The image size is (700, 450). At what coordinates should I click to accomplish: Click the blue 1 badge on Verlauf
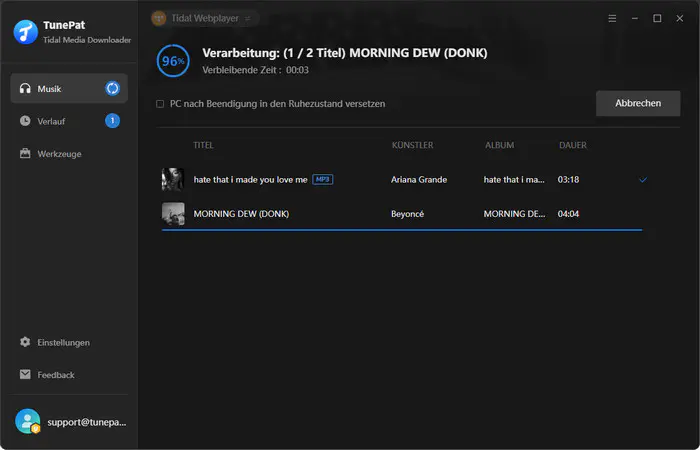(x=112, y=121)
